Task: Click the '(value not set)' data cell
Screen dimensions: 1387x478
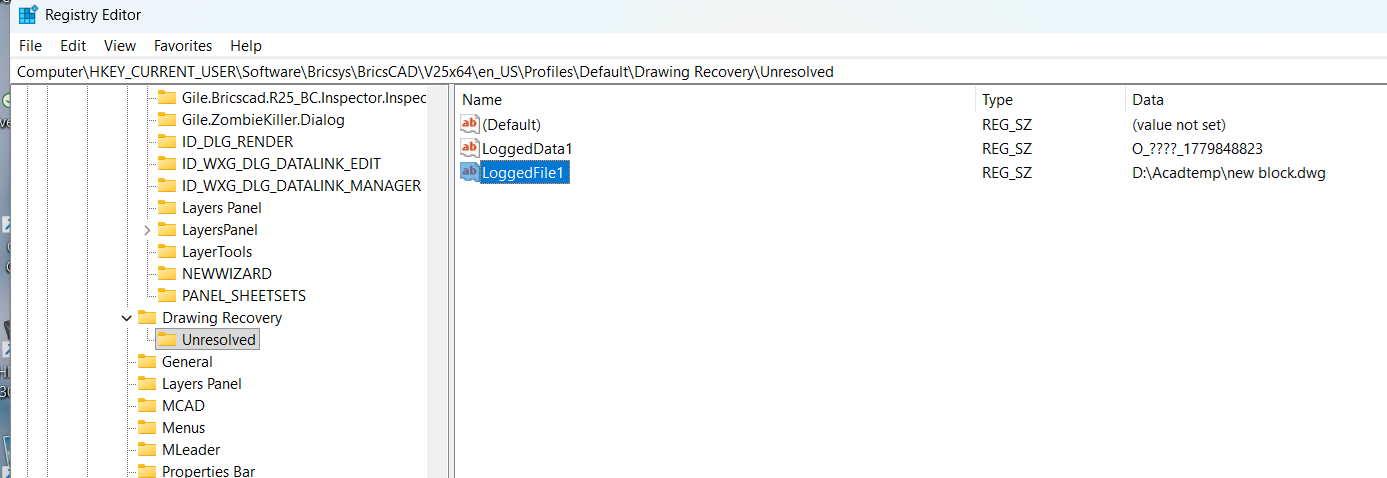Action: [x=1178, y=124]
